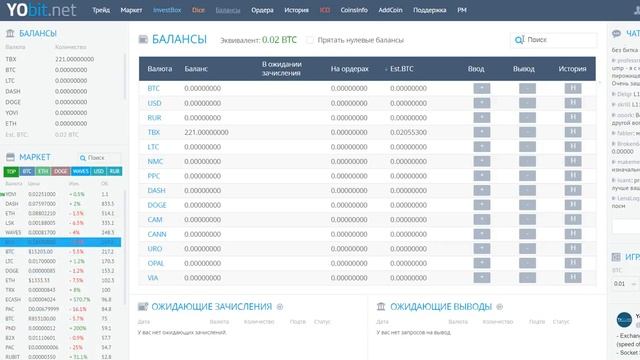Image resolution: width=640 pixels, height=360 pixels.
Task: Click the deposit plus icon for DASH row
Action: [482, 190]
